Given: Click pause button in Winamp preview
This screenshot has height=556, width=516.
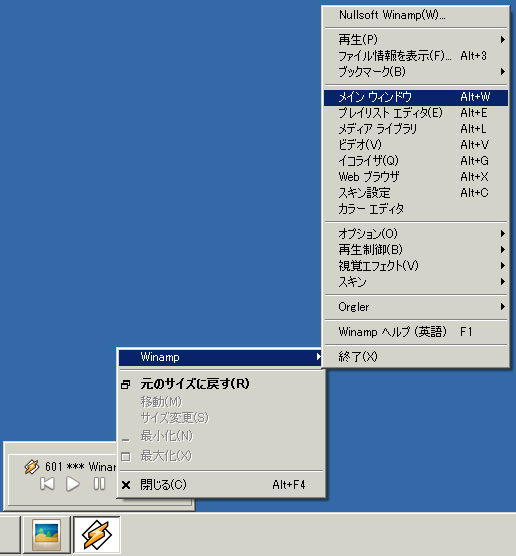Looking at the screenshot, I should [x=99, y=484].
